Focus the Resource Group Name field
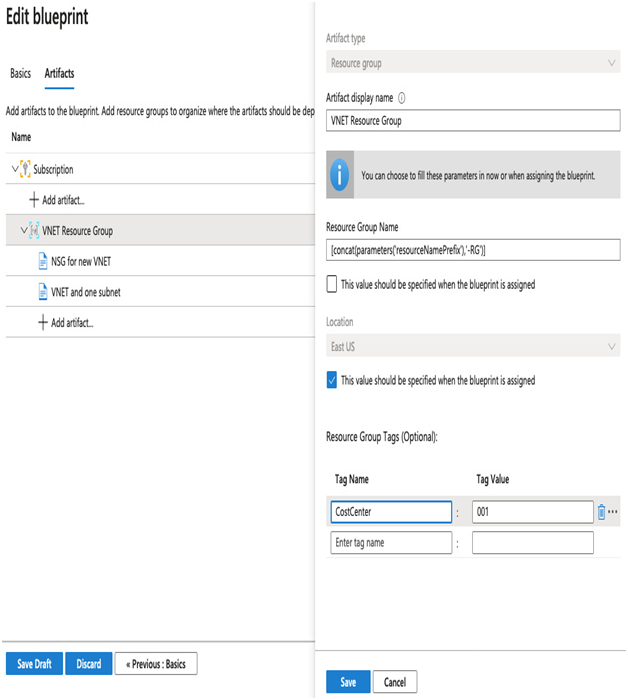The width and height of the screenshot is (628, 700). pos(473,250)
